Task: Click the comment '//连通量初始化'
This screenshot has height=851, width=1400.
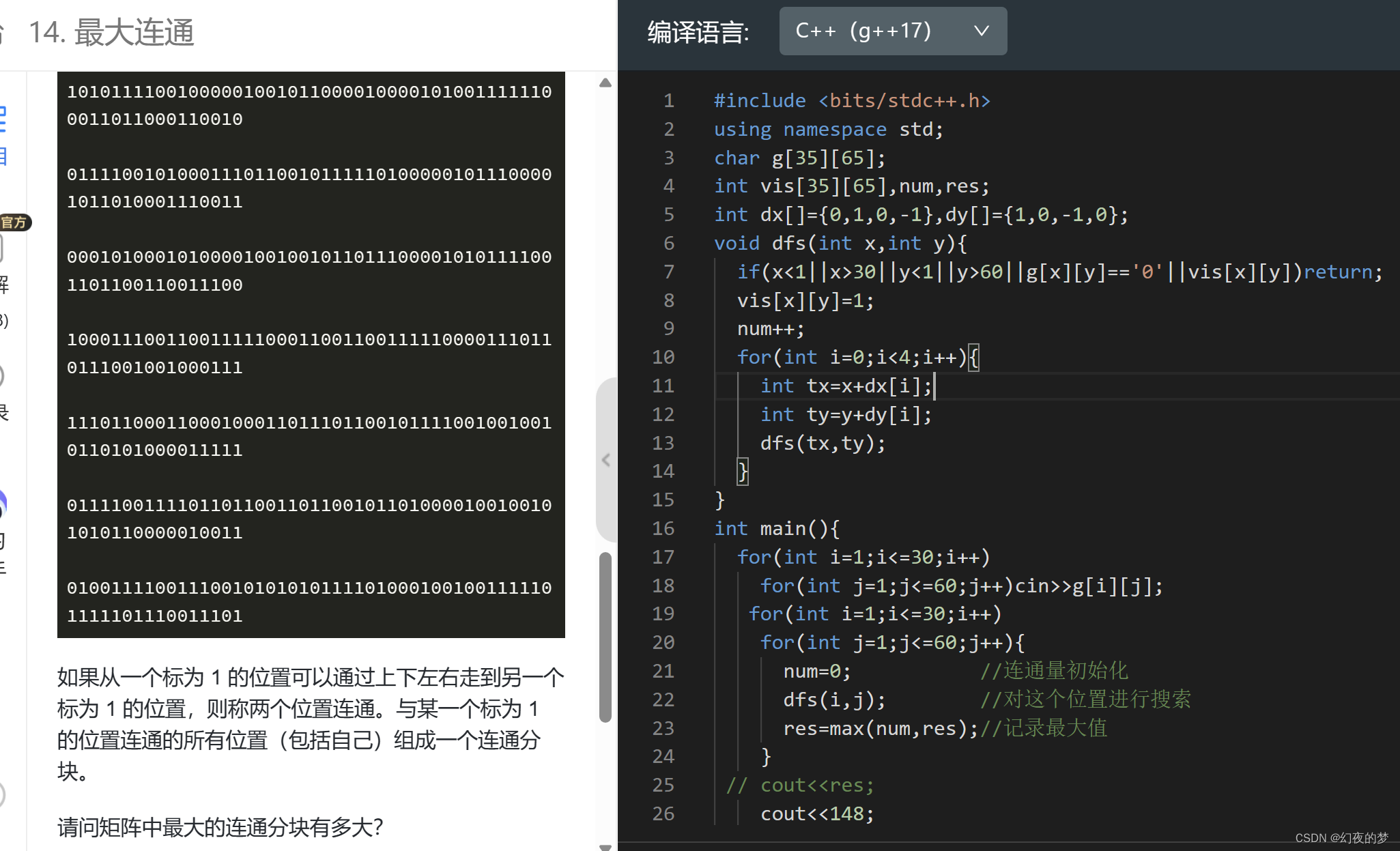Action: (x=1054, y=672)
